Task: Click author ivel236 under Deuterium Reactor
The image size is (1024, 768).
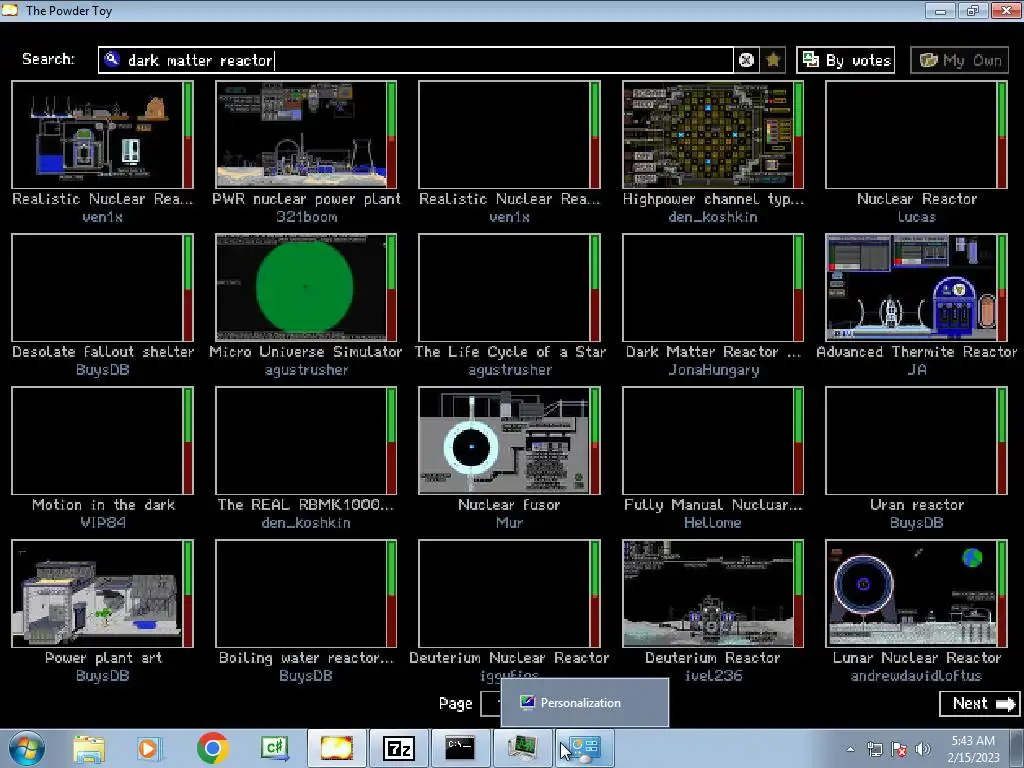Action: click(713, 676)
